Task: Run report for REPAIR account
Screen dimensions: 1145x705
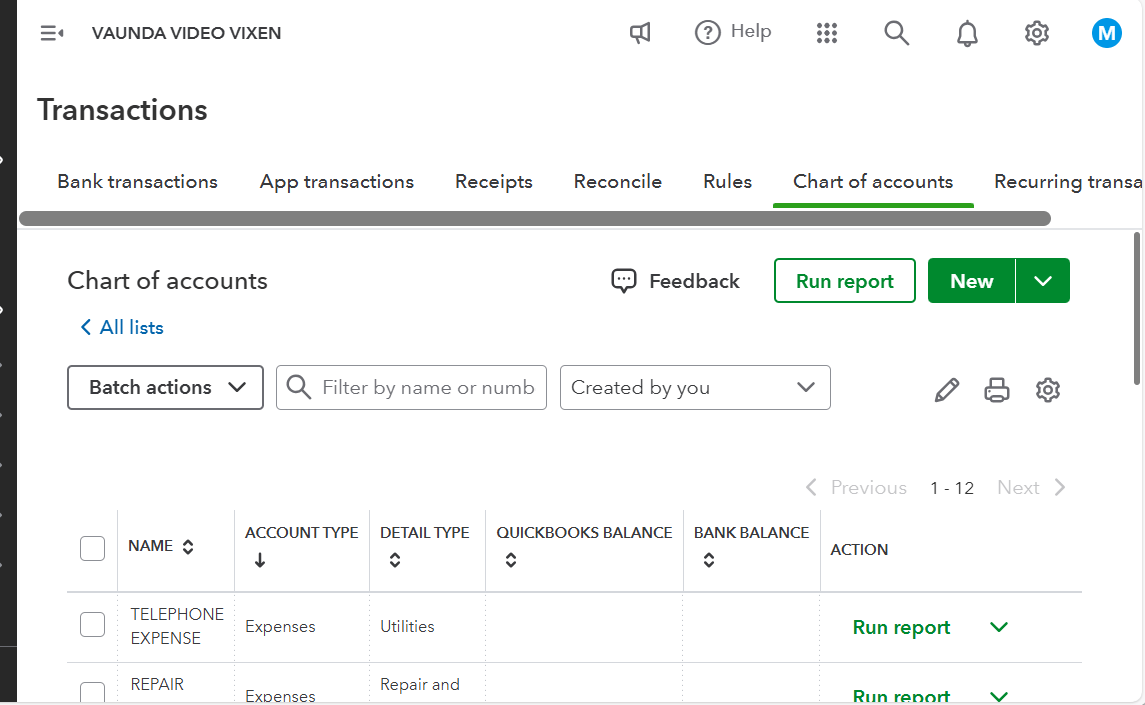Action: pyautogui.click(x=901, y=696)
